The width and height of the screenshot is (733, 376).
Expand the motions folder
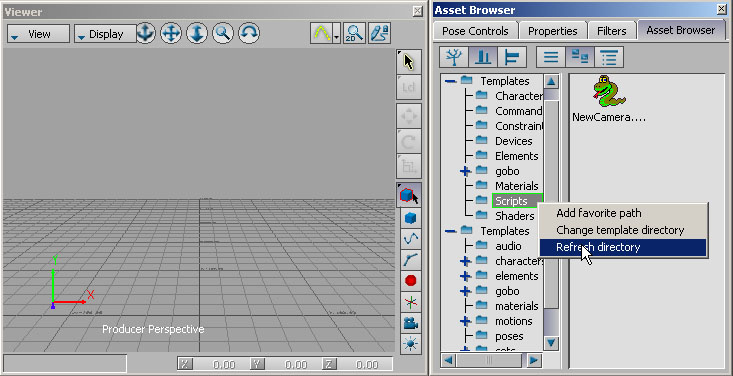(x=466, y=321)
